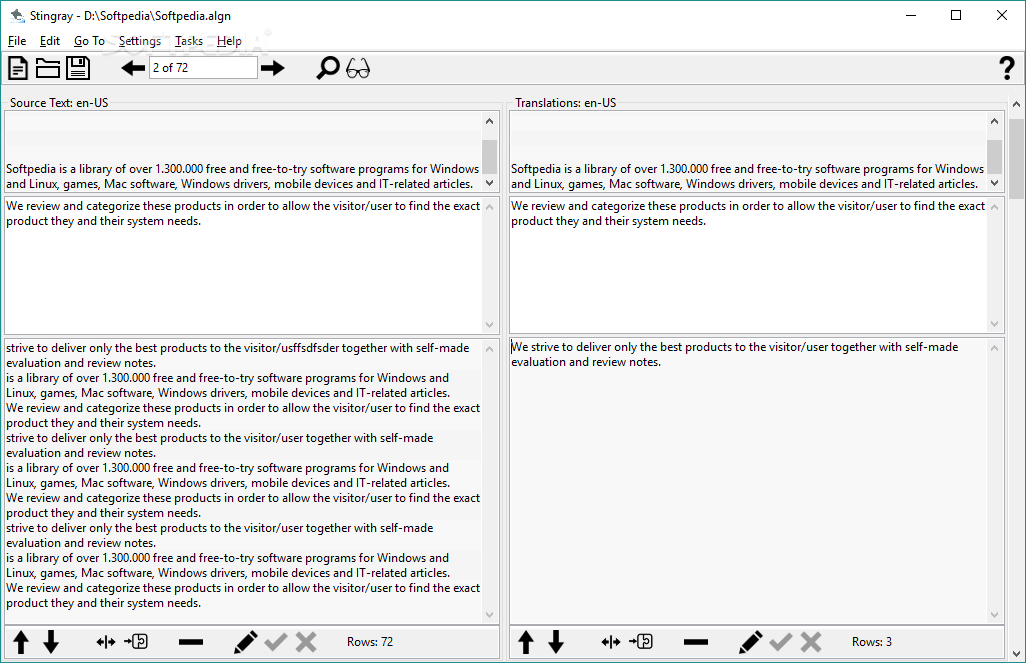
Task: Open a file with folder icon
Action: pyautogui.click(x=48, y=68)
